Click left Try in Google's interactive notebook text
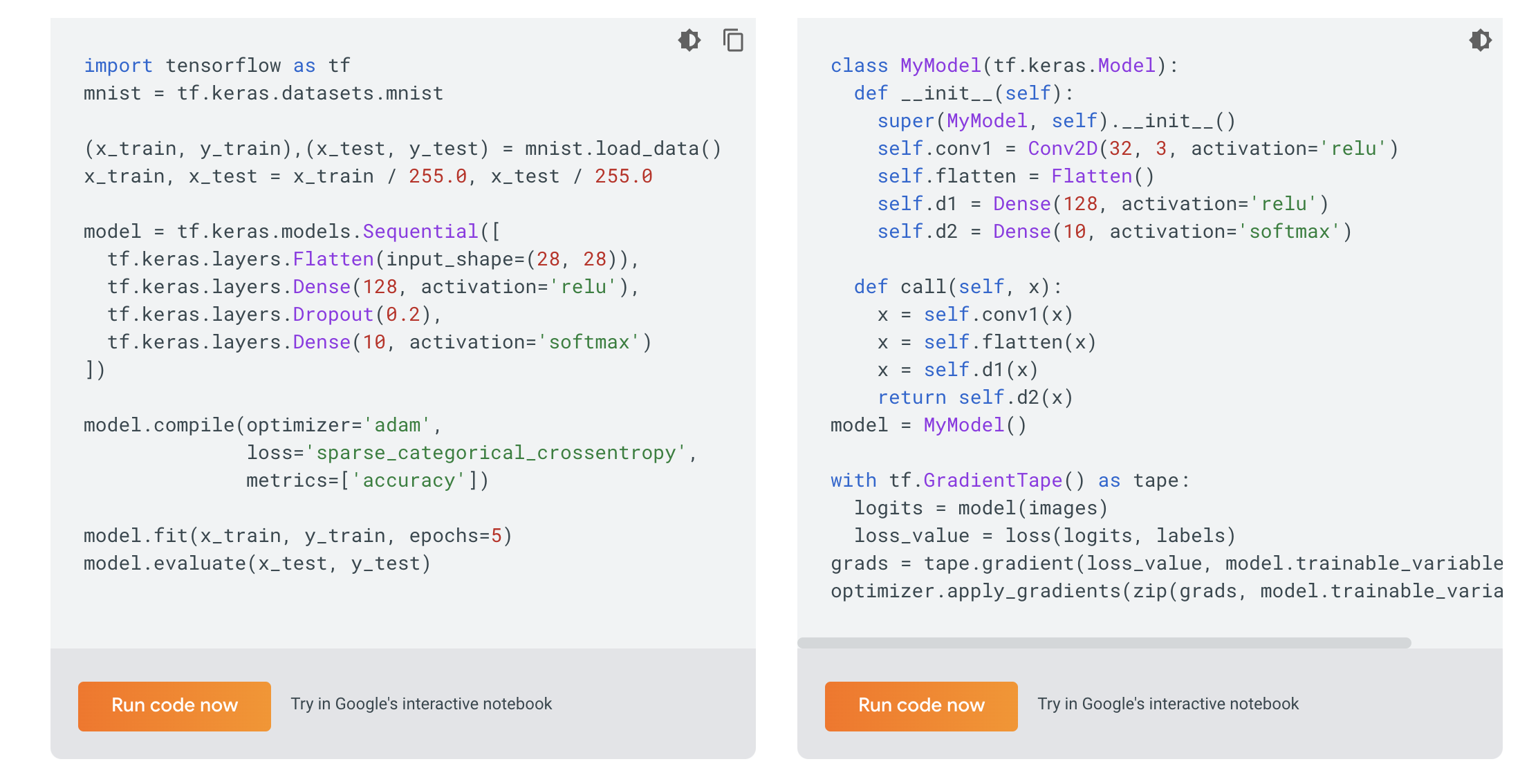The height and width of the screenshot is (784, 1538). pos(421,704)
